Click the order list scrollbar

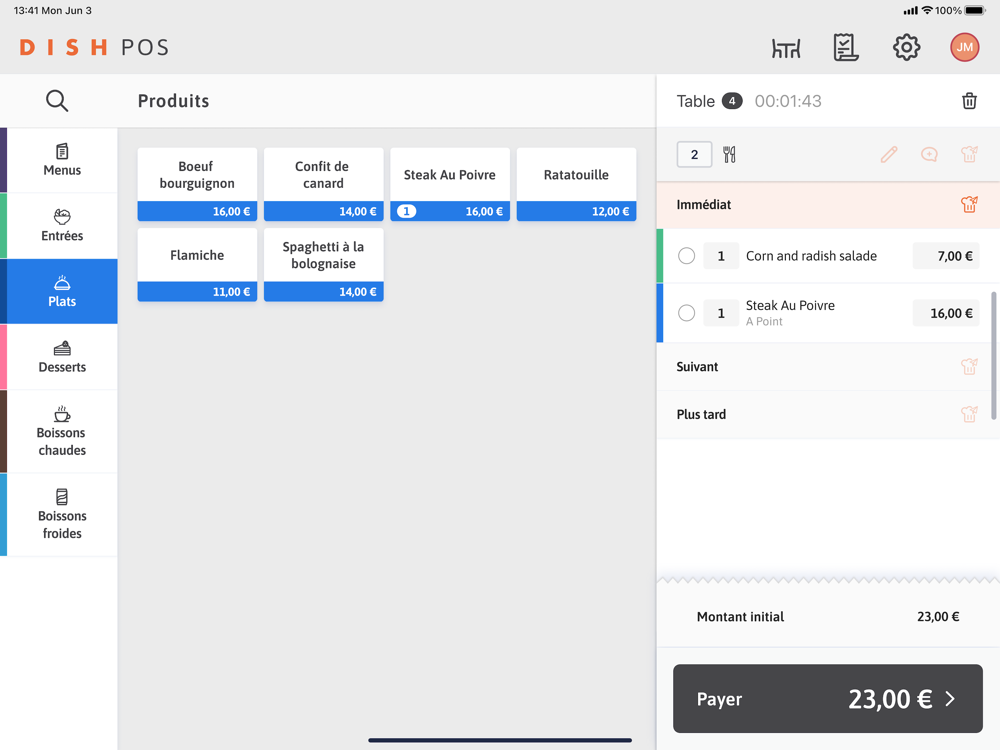[x=993, y=355]
